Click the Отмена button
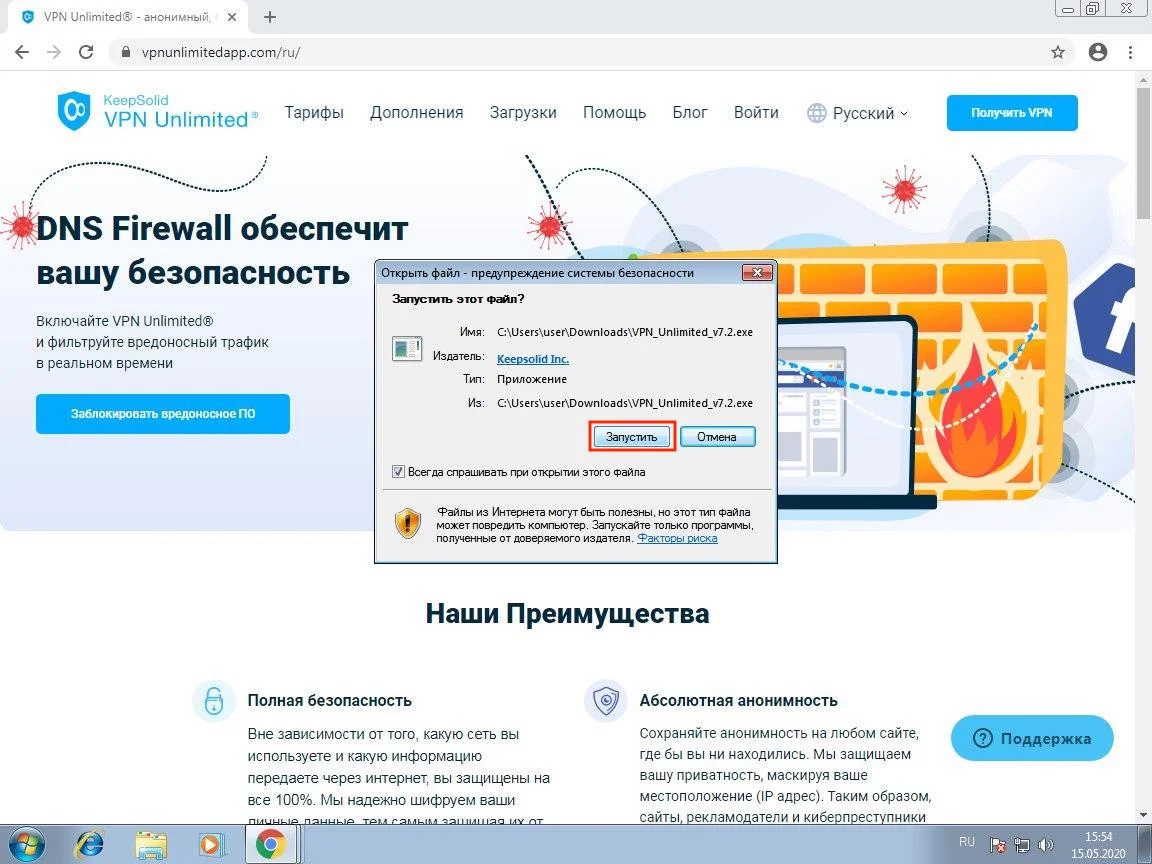The image size is (1152, 864). [717, 437]
